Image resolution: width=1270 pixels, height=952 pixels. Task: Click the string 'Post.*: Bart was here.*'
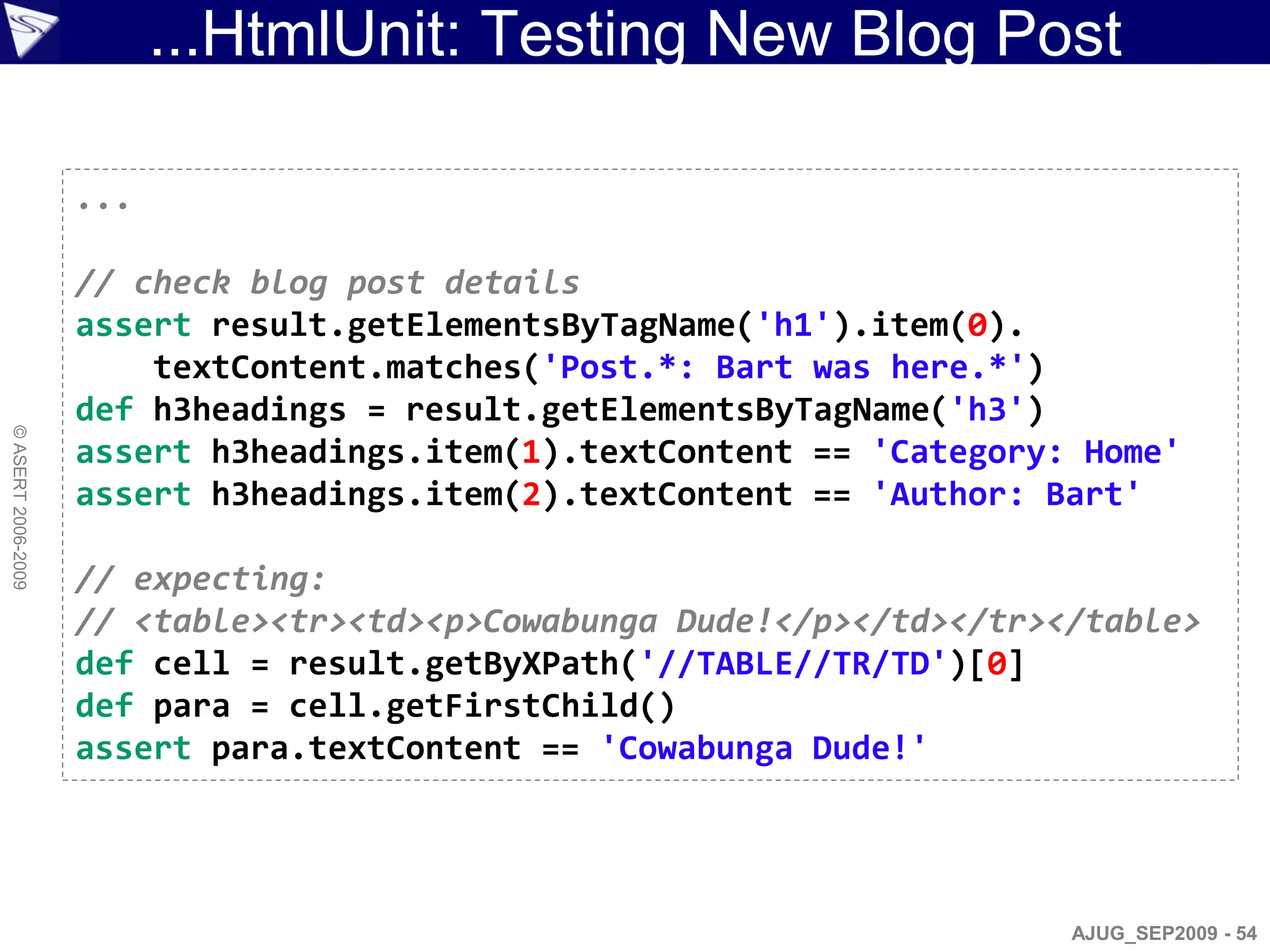pos(784,368)
